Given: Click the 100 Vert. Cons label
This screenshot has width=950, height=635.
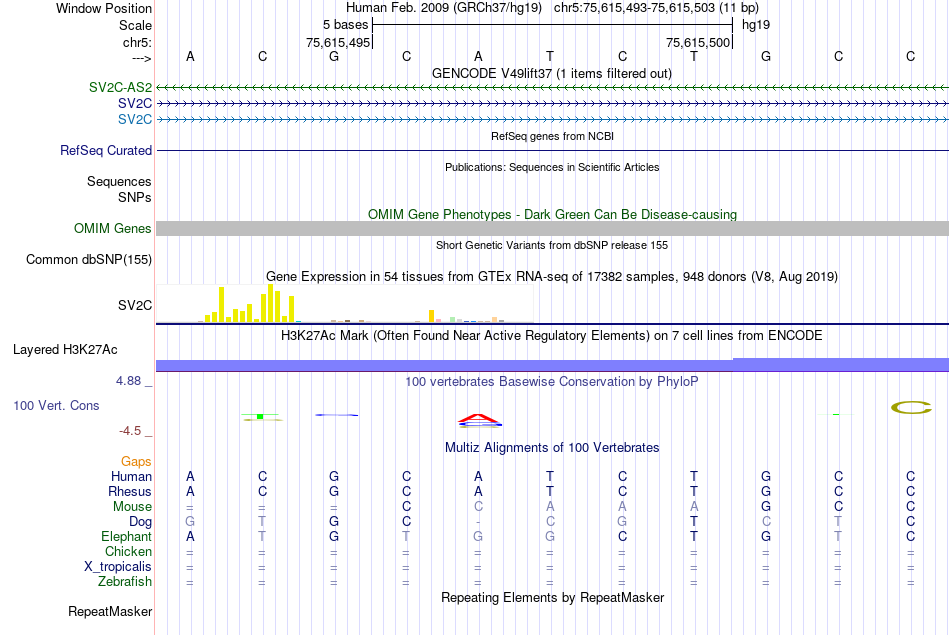Looking at the screenshot, I should [56, 405].
